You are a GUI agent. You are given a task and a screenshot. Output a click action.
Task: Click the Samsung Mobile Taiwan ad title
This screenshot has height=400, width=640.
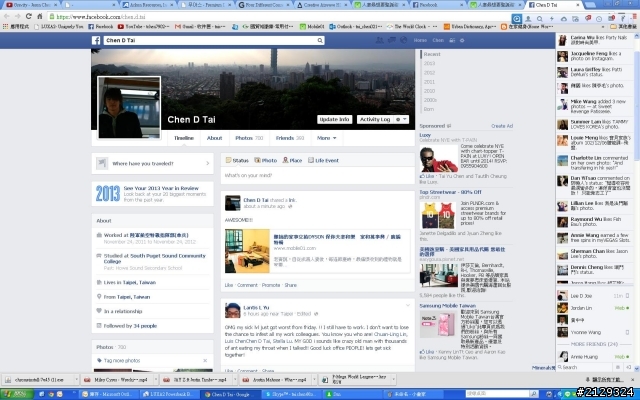click(448, 306)
